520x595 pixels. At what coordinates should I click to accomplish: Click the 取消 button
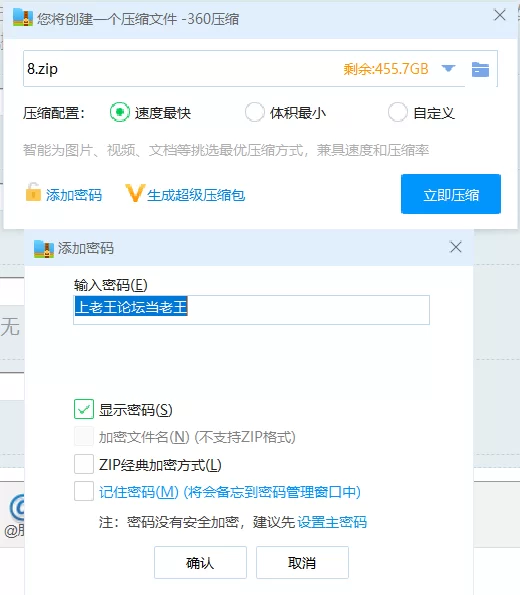coord(302,562)
